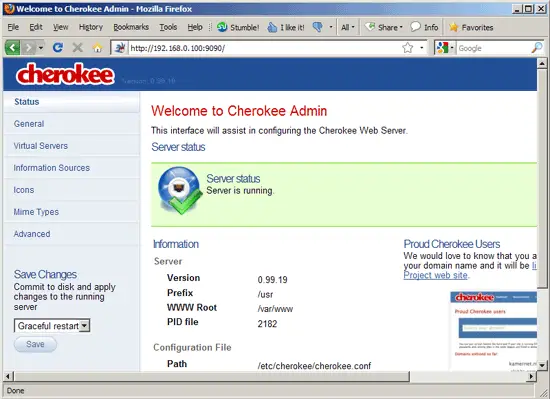The image size is (550, 399).
Task: Open the search engine selector dropdown
Action: (x=445, y=48)
